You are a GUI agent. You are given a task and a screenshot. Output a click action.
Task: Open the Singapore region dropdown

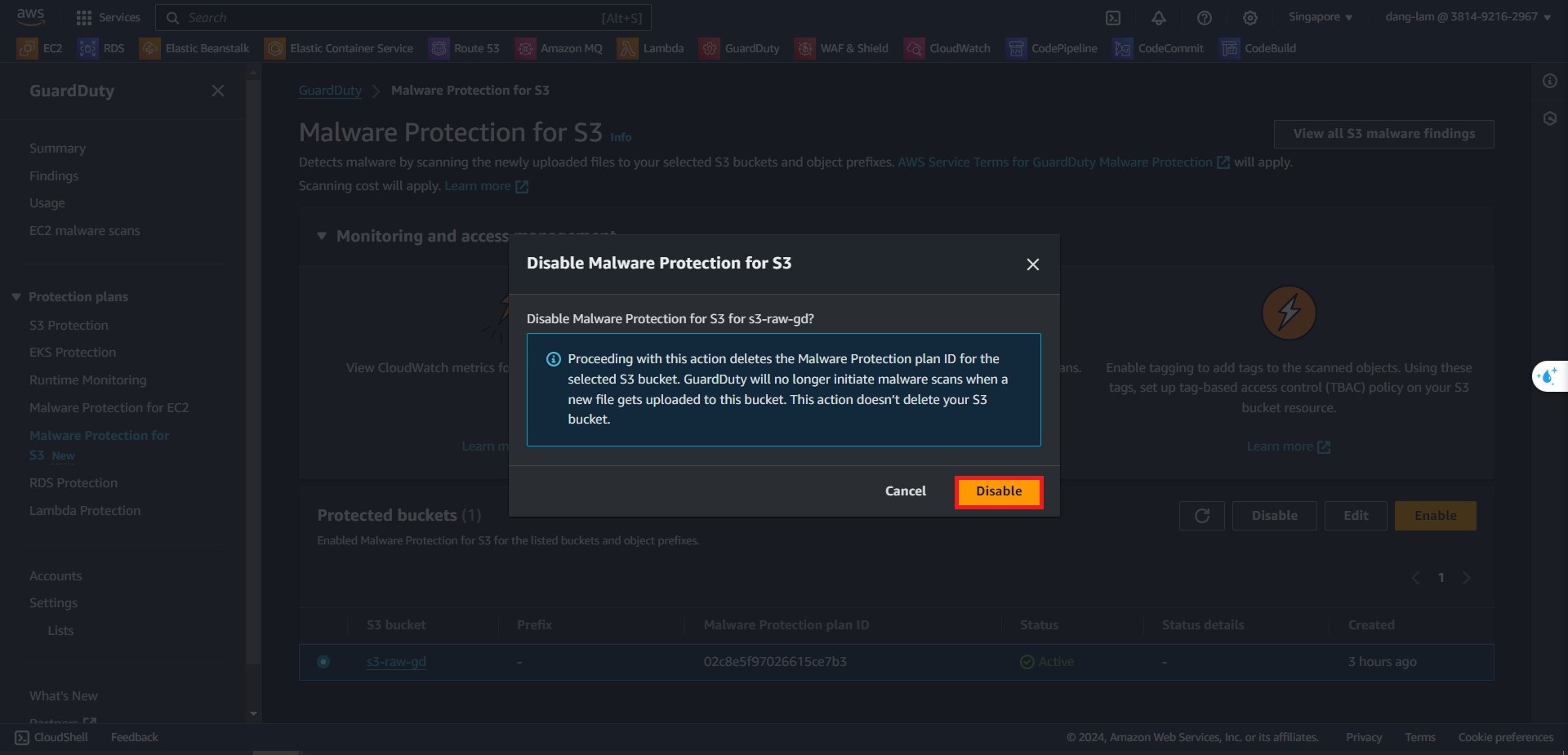(1320, 17)
